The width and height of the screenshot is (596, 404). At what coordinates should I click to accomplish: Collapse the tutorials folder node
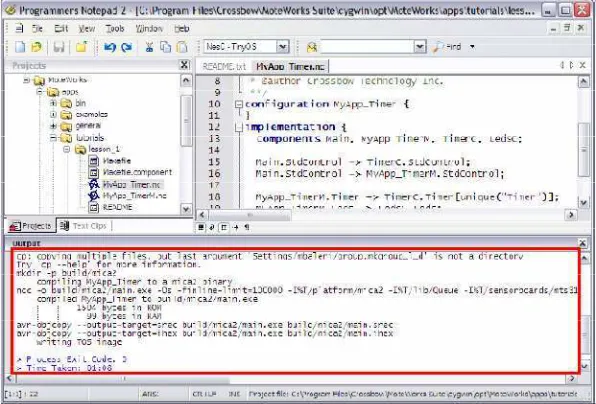click(x=53, y=138)
